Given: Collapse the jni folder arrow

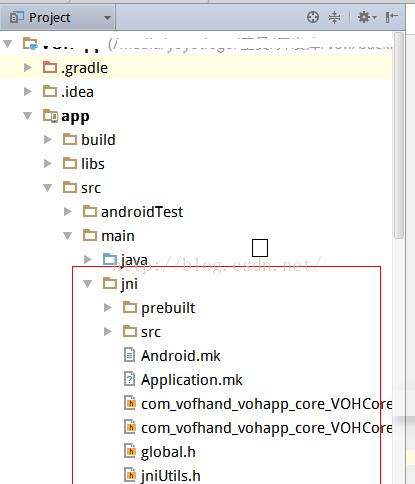Looking at the screenshot, I should (88, 284).
